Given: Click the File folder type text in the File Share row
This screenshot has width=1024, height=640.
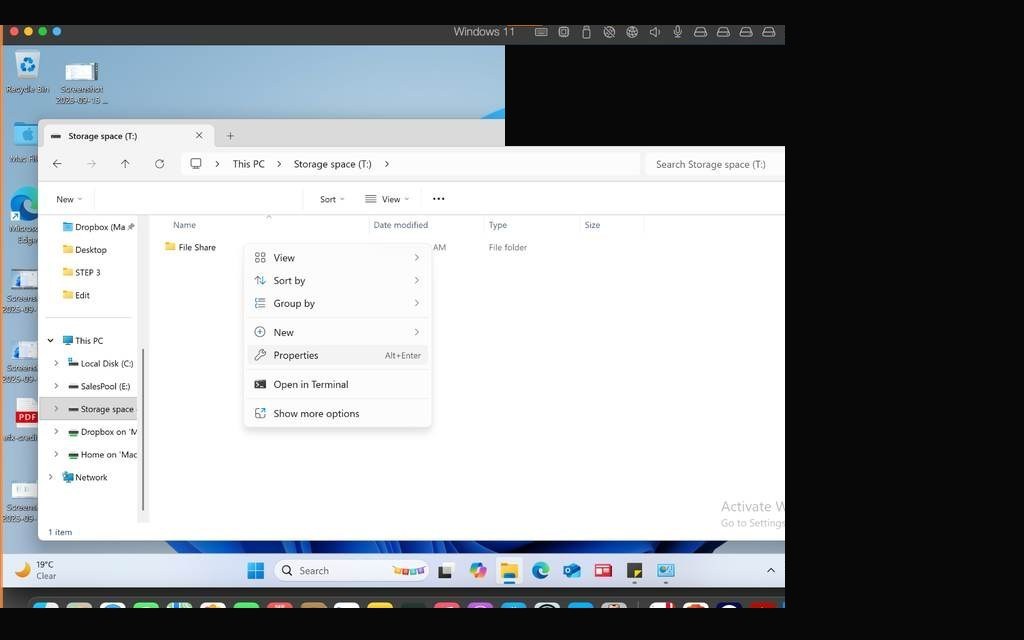Looking at the screenshot, I should (x=507, y=247).
